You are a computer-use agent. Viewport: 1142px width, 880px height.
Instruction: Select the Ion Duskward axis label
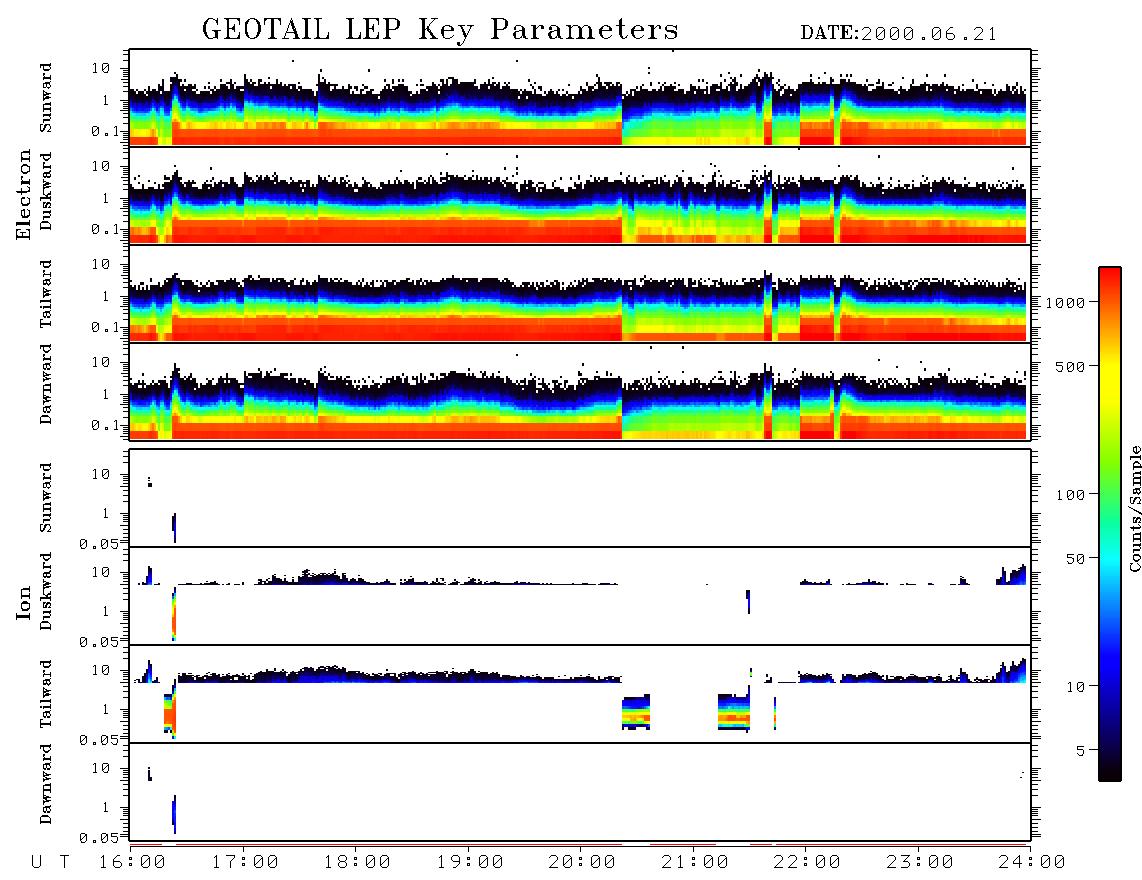coord(46,592)
